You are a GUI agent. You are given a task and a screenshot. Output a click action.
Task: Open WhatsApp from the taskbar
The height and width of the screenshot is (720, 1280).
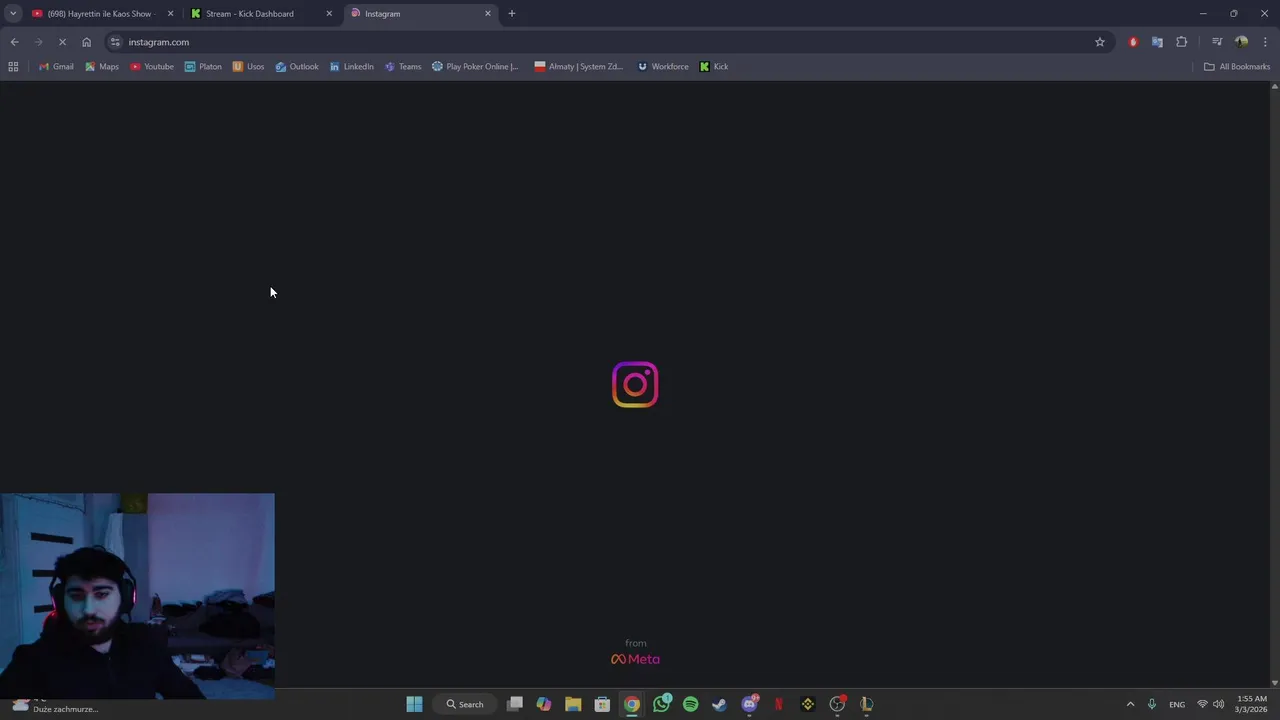click(661, 704)
